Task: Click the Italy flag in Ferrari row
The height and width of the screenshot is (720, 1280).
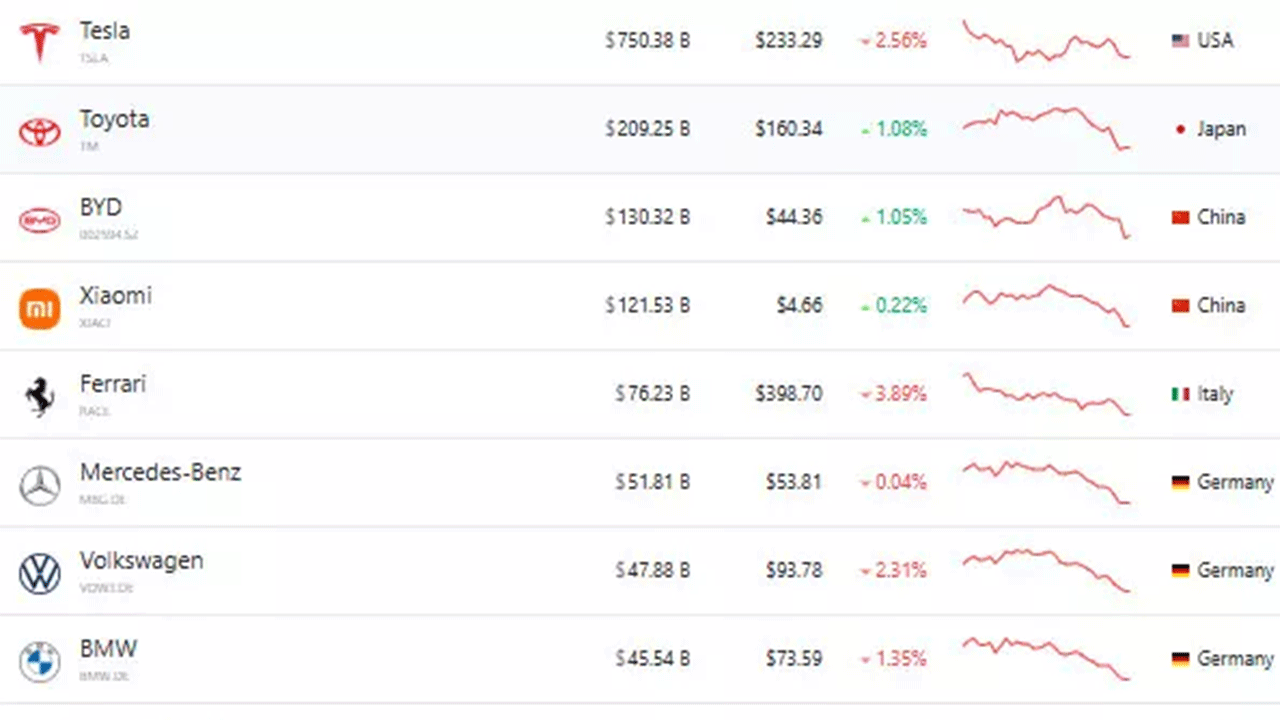Action: (x=1180, y=394)
